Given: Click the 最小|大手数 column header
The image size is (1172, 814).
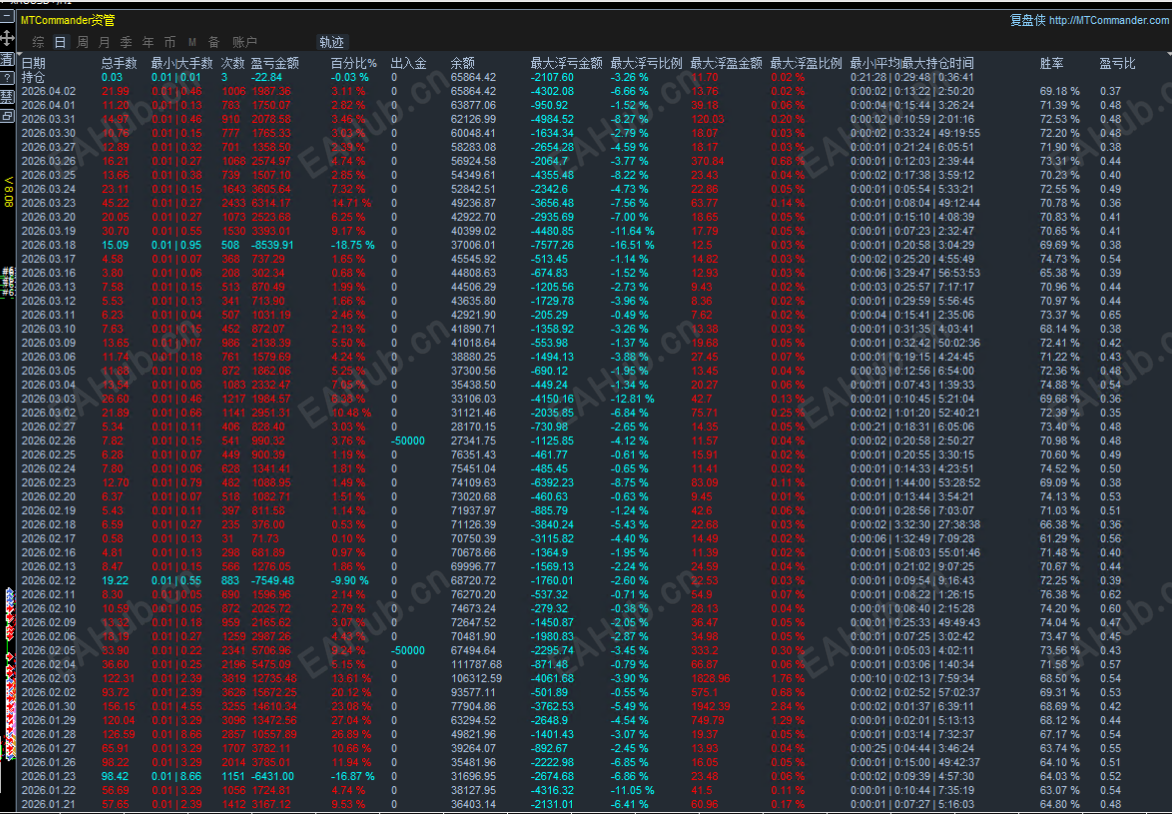Looking at the screenshot, I should pos(182,64).
